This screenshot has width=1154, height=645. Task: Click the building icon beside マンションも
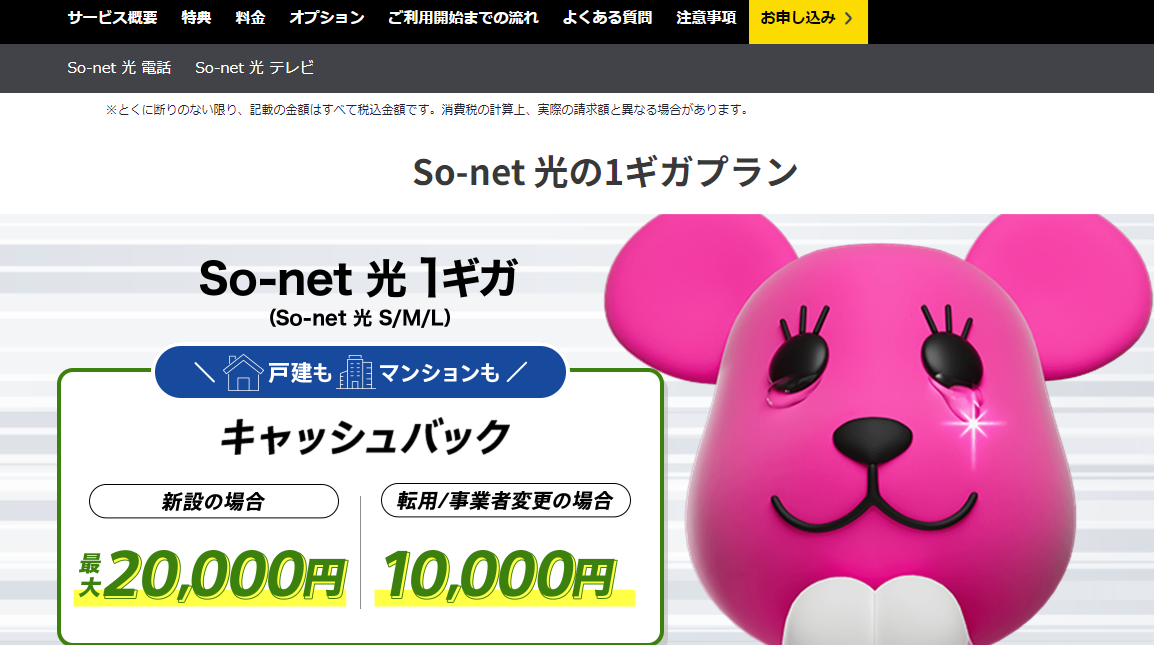[356, 372]
